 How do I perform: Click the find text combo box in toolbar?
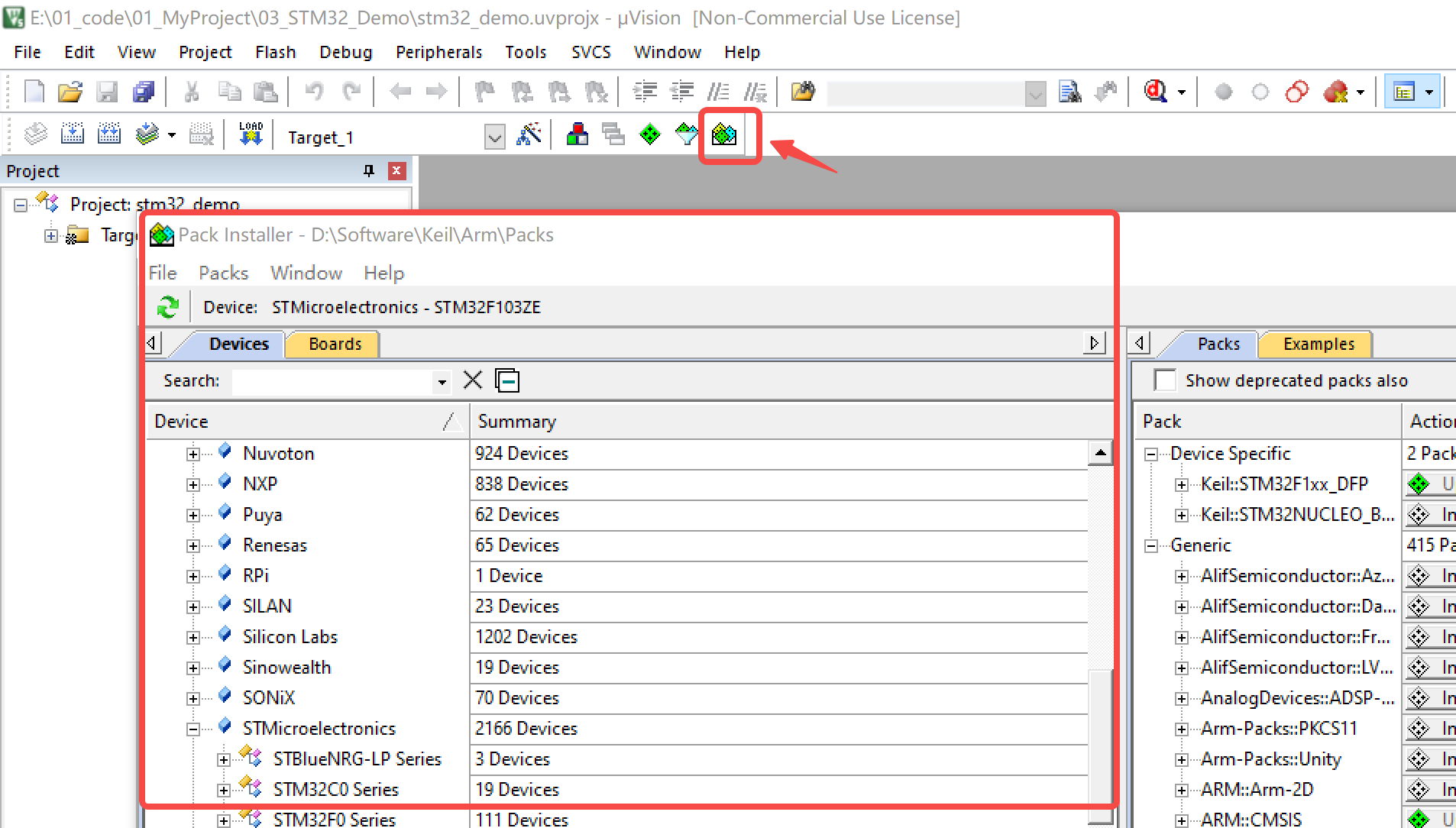[x=936, y=93]
